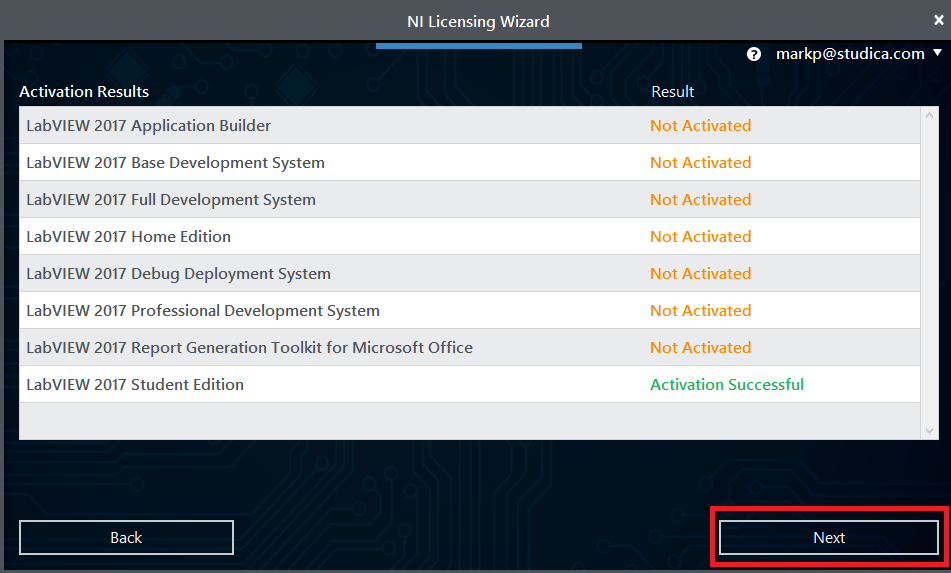The width and height of the screenshot is (951, 573).
Task: Click Not Activated status for Full Development System
Action: (701, 199)
